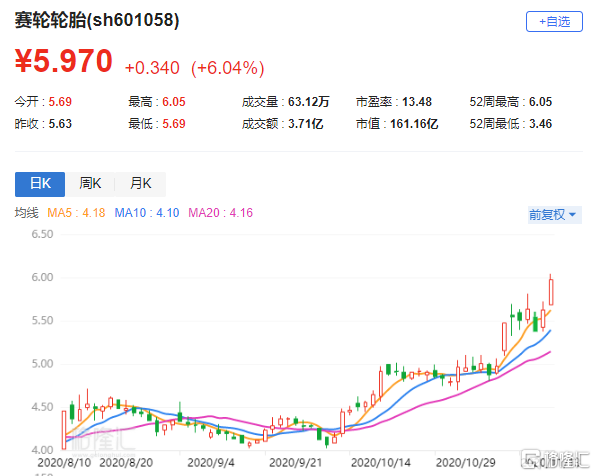Click the 2020/9/21 date axis label

(295, 463)
